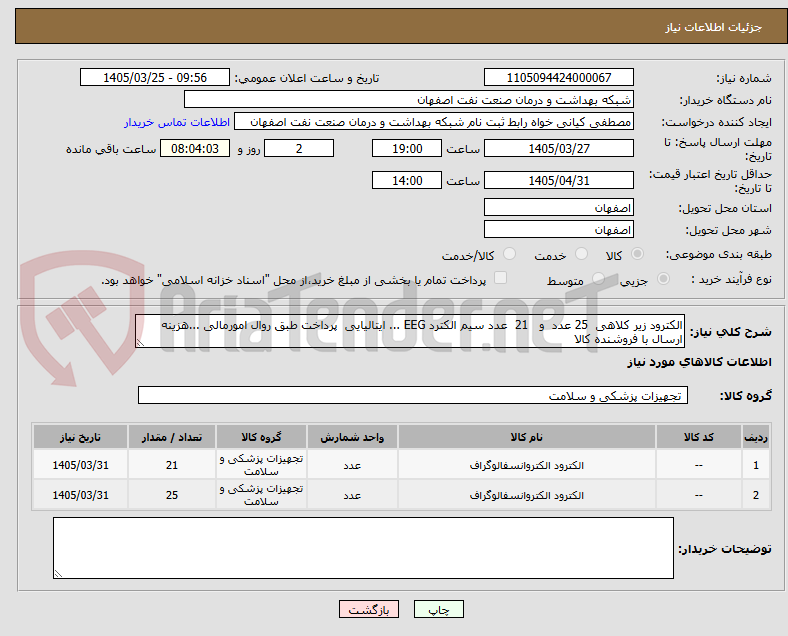788x636 pixels.
Task: Click the remaining time field 08:04:03
Action: tap(195, 148)
